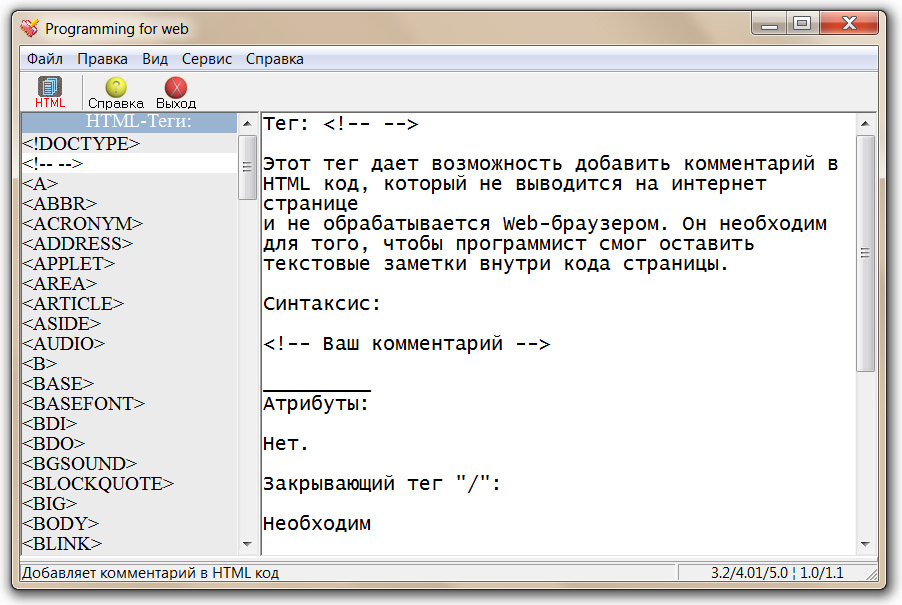Open the Файл menu
The width and height of the screenshot is (902, 605).
[x=45, y=59]
